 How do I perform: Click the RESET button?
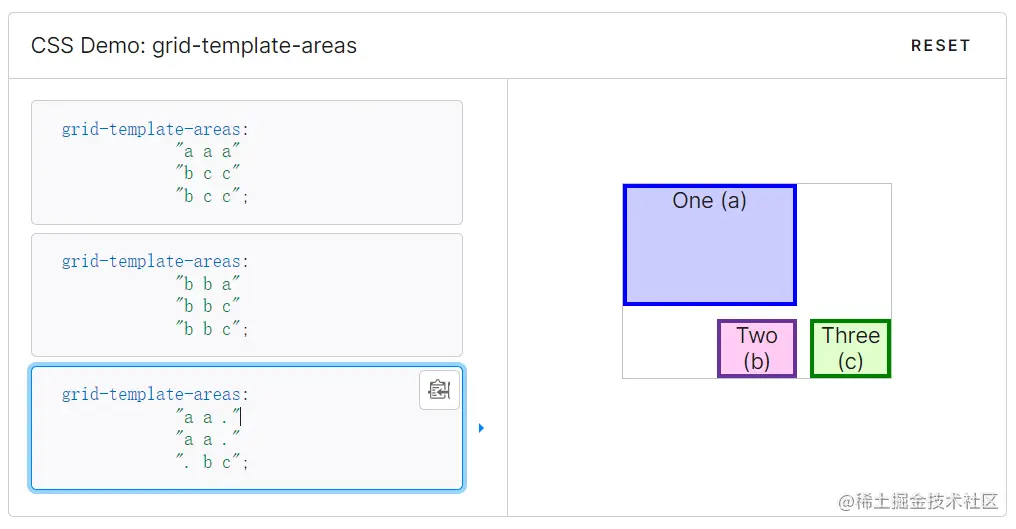pyautogui.click(x=940, y=46)
